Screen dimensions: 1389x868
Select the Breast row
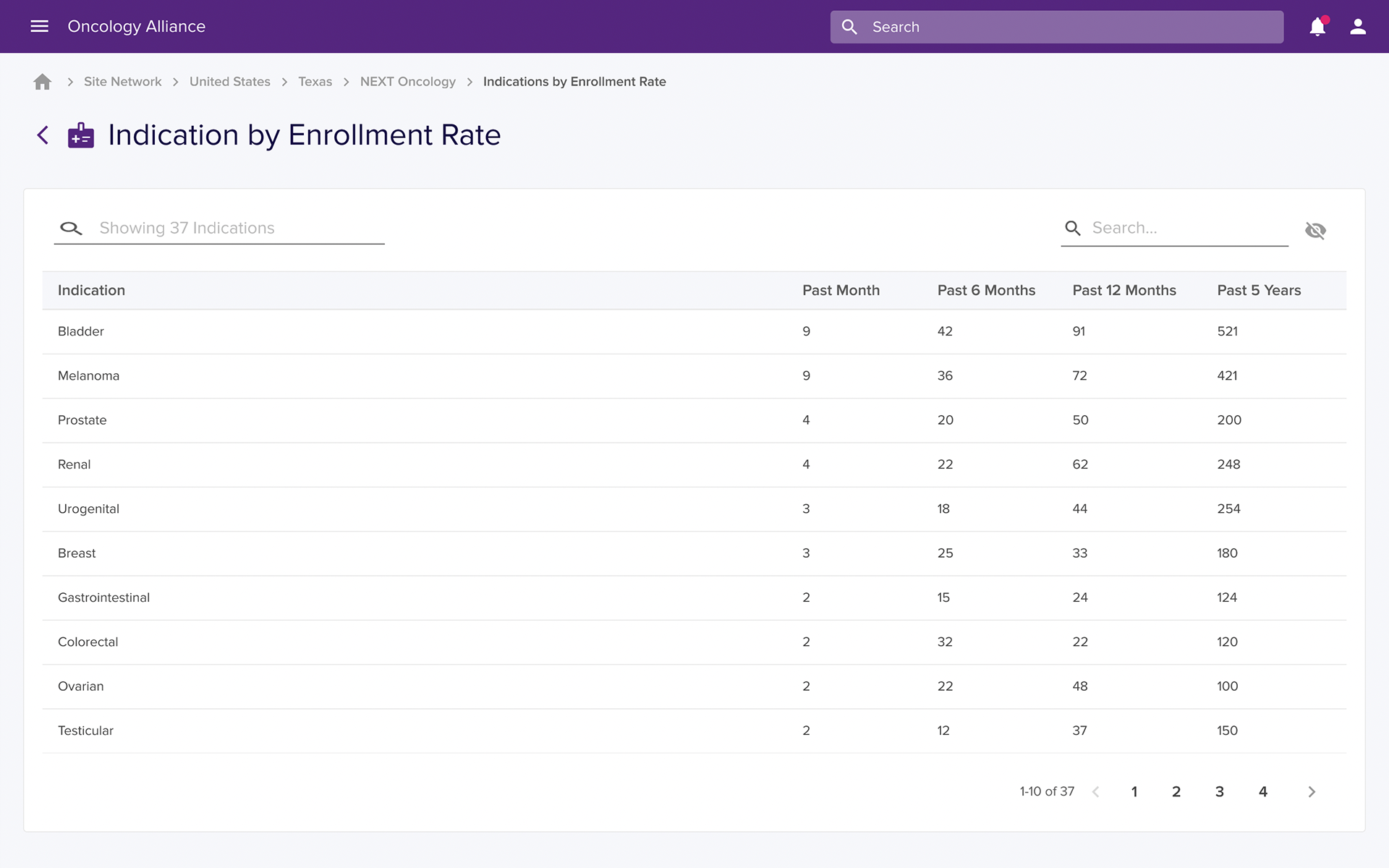click(694, 553)
